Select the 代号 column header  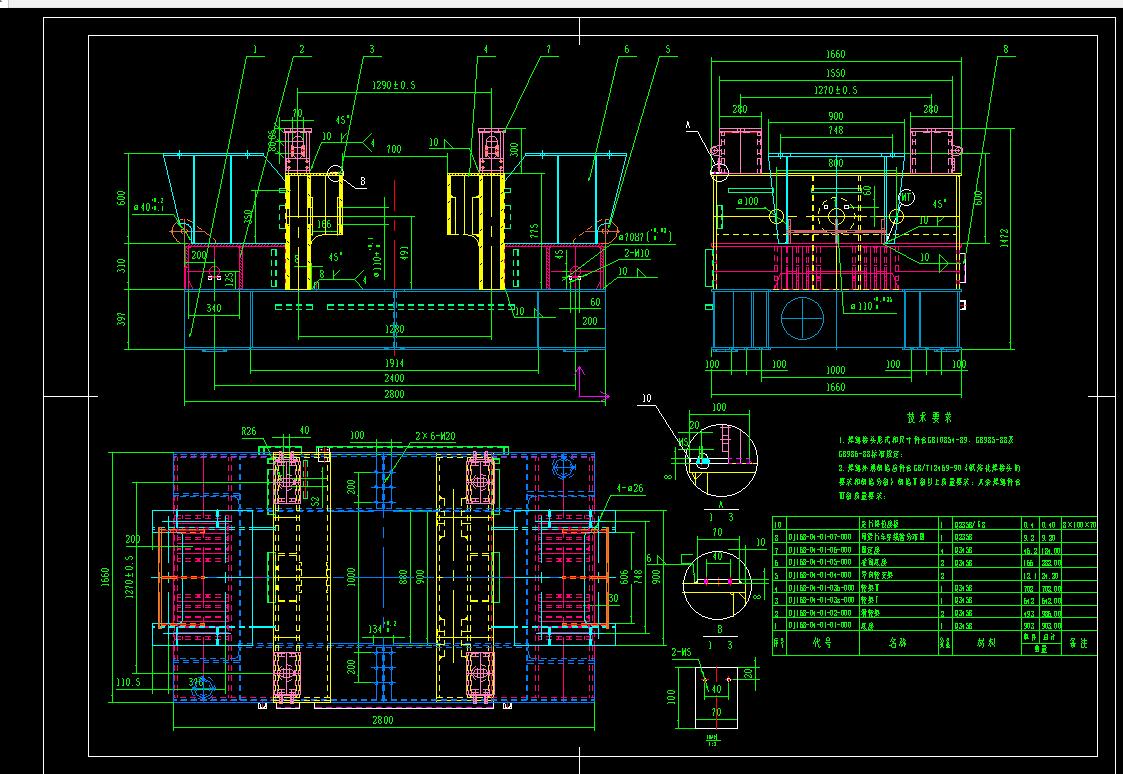tap(822, 643)
